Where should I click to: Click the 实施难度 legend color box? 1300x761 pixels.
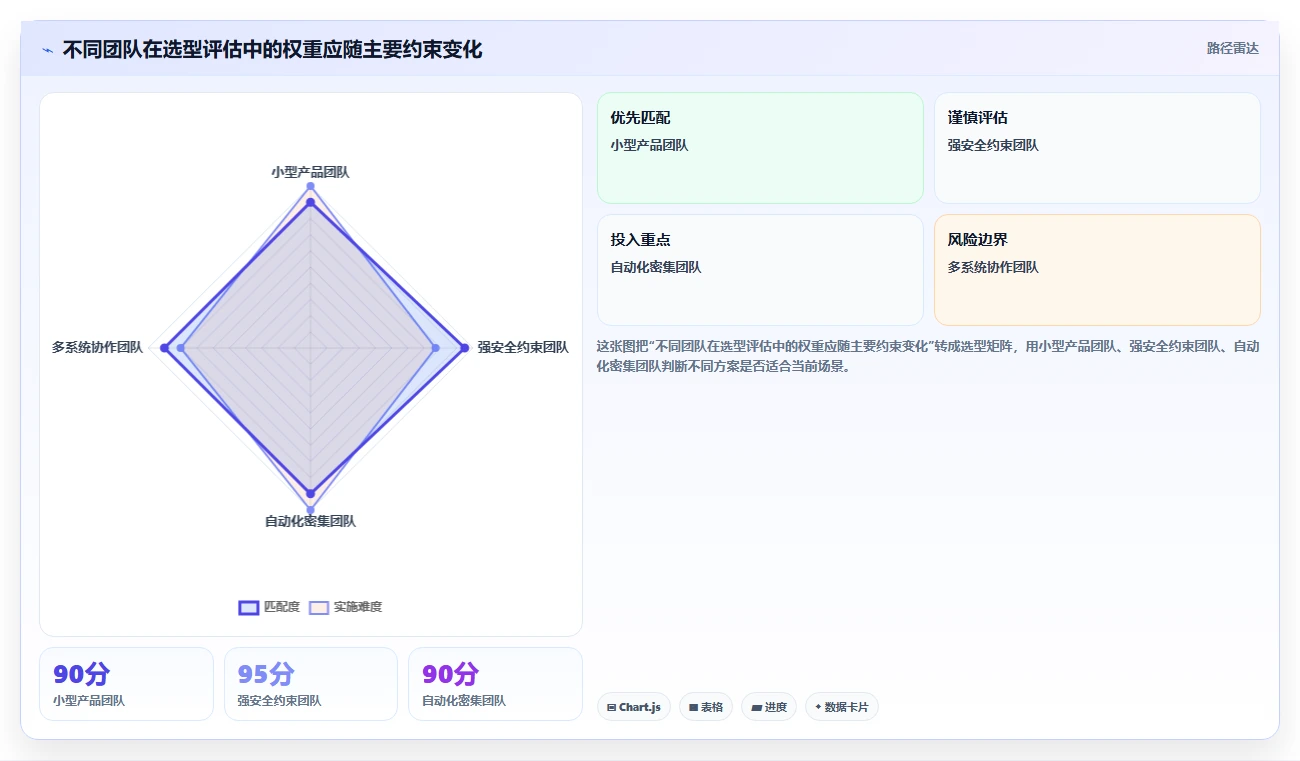[x=319, y=607]
